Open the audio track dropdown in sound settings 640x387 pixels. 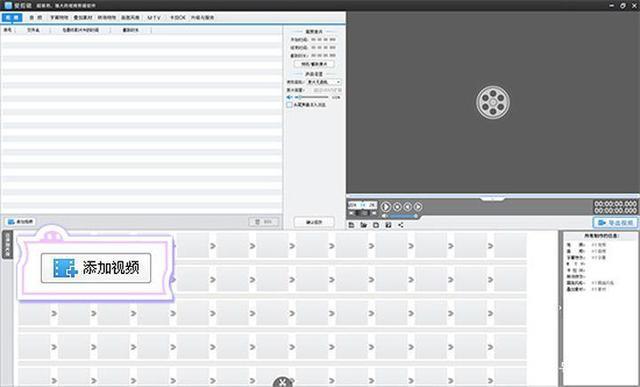324,82
